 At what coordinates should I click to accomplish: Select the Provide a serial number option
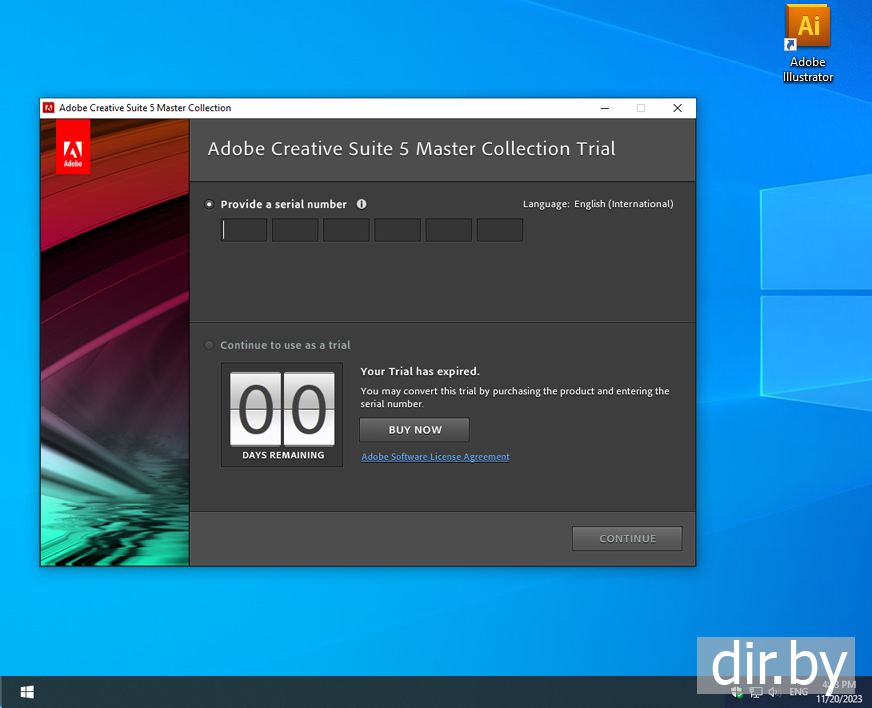(x=209, y=204)
